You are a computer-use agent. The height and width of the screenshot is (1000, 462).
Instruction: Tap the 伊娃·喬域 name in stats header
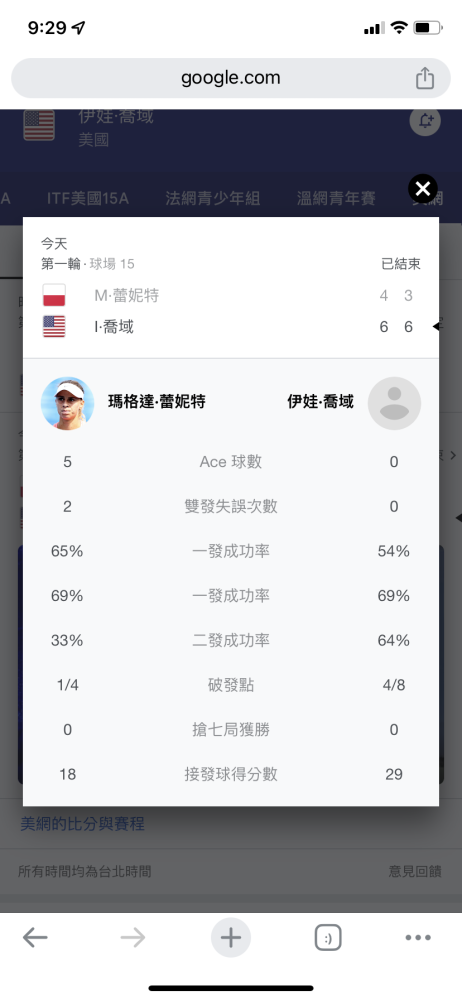pyautogui.click(x=320, y=402)
